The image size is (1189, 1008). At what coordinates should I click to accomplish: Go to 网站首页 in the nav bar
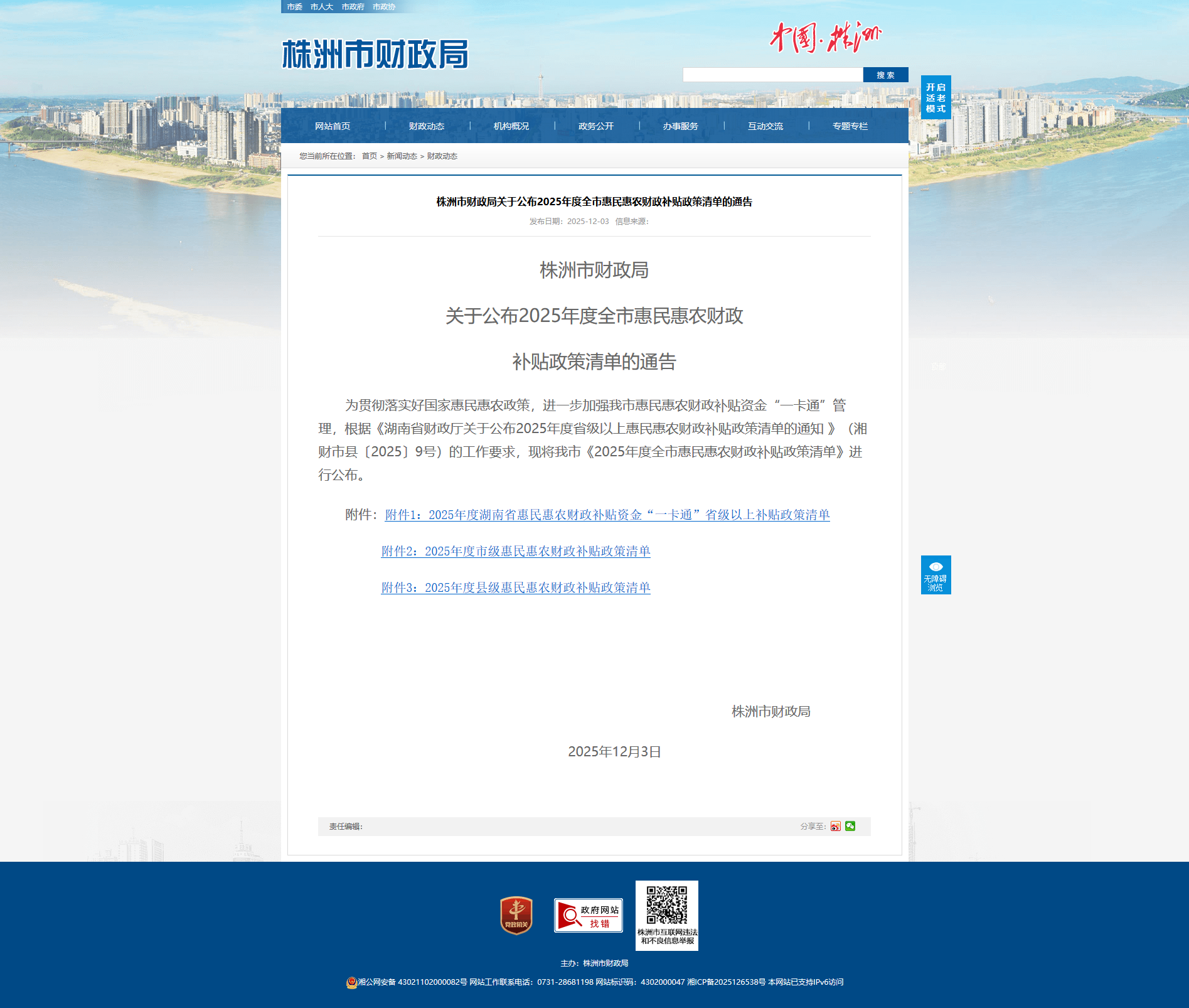click(333, 126)
